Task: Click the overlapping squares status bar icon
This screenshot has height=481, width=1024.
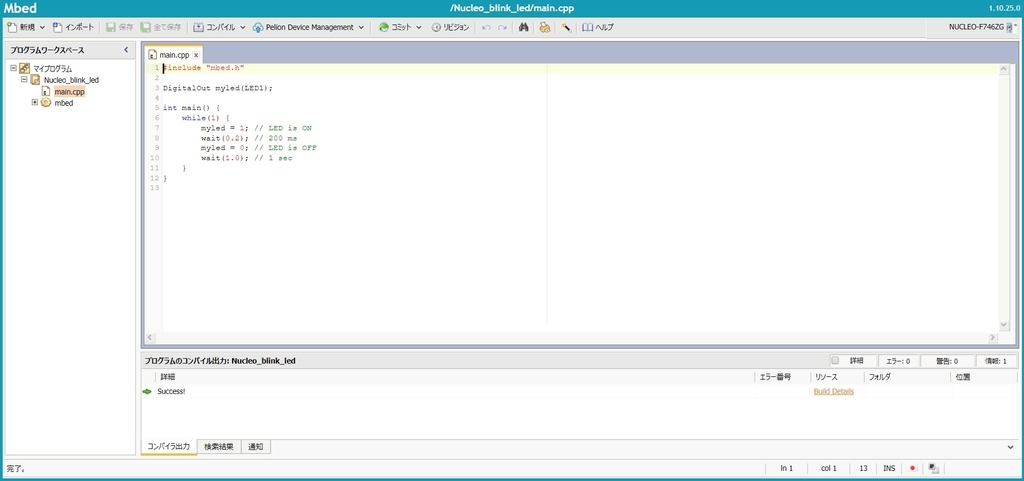Action: [934, 469]
